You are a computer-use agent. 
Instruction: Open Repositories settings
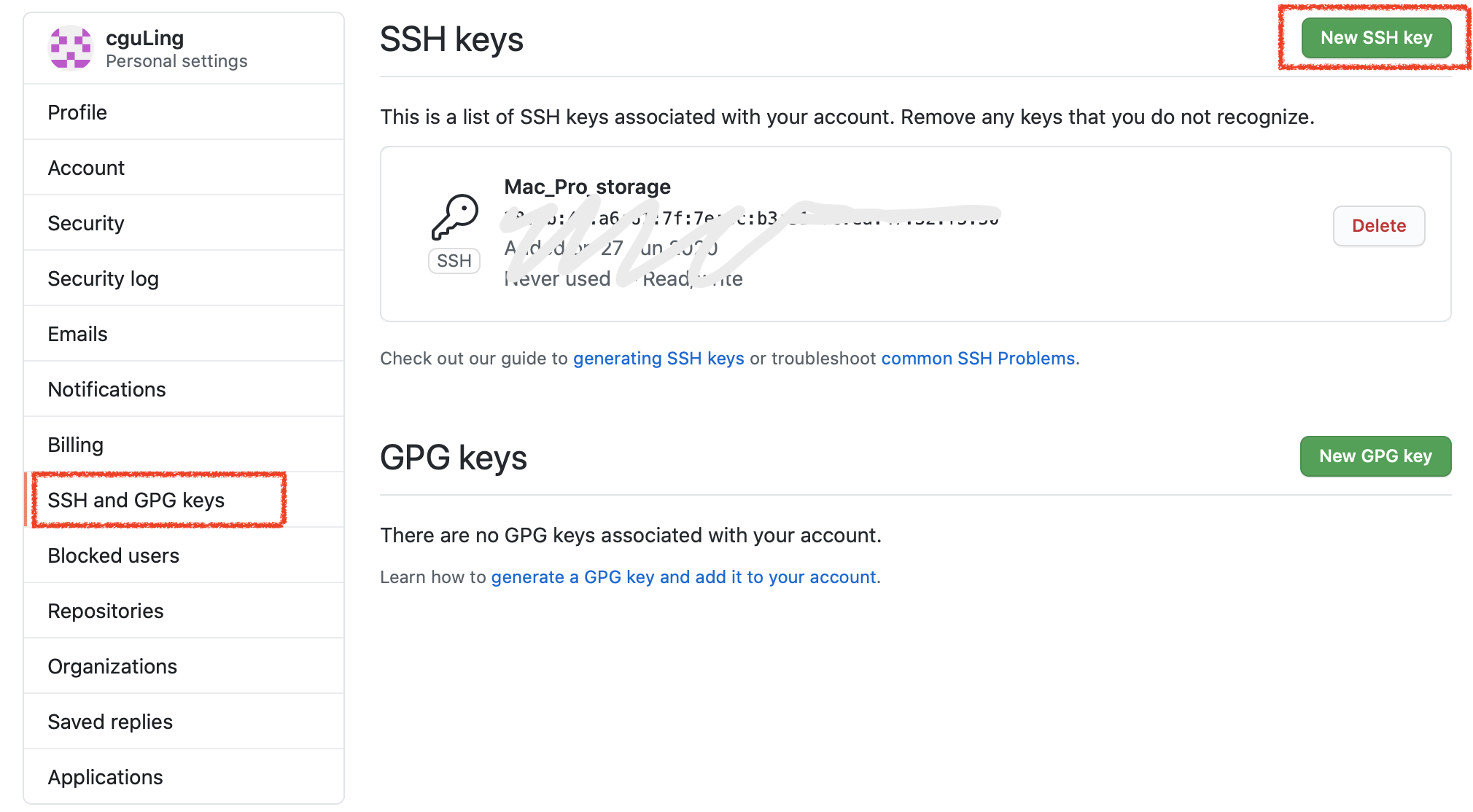(184, 611)
